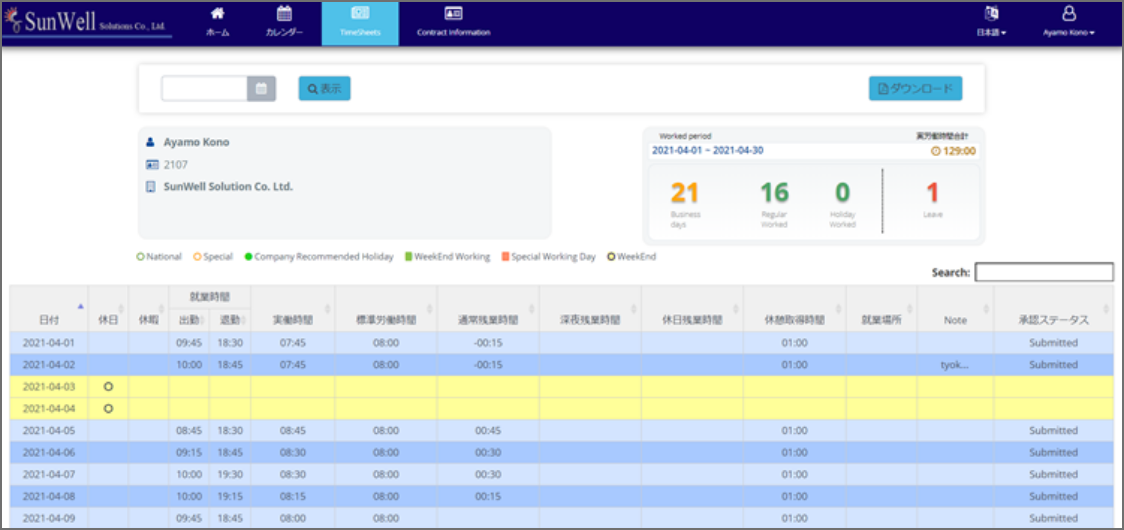The width and height of the screenshot is (1124, 530).
Task: Sort by 承認ステータス column header
Action: pos(1053,308)
